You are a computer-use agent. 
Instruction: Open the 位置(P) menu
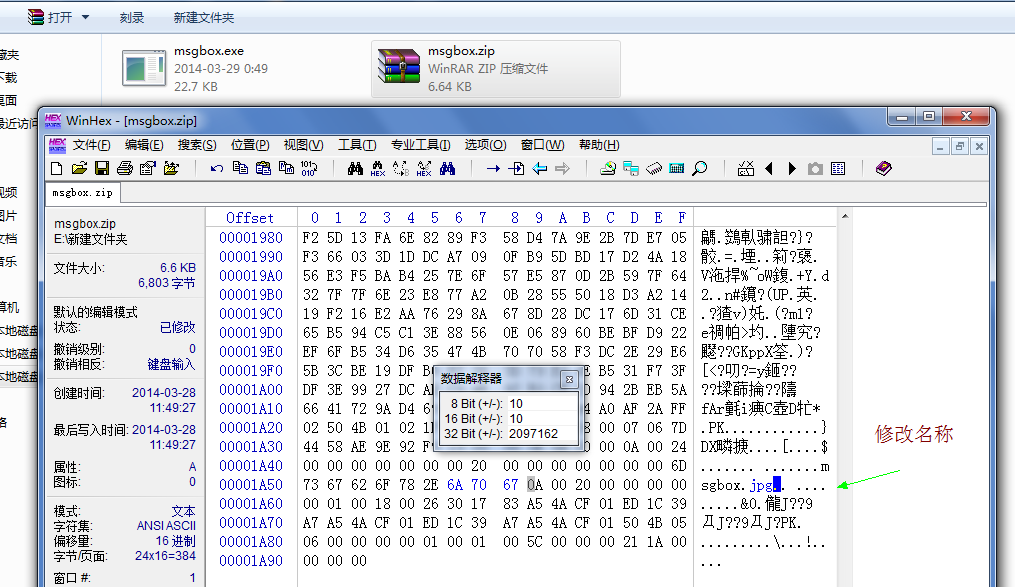(x=250, y=145)
